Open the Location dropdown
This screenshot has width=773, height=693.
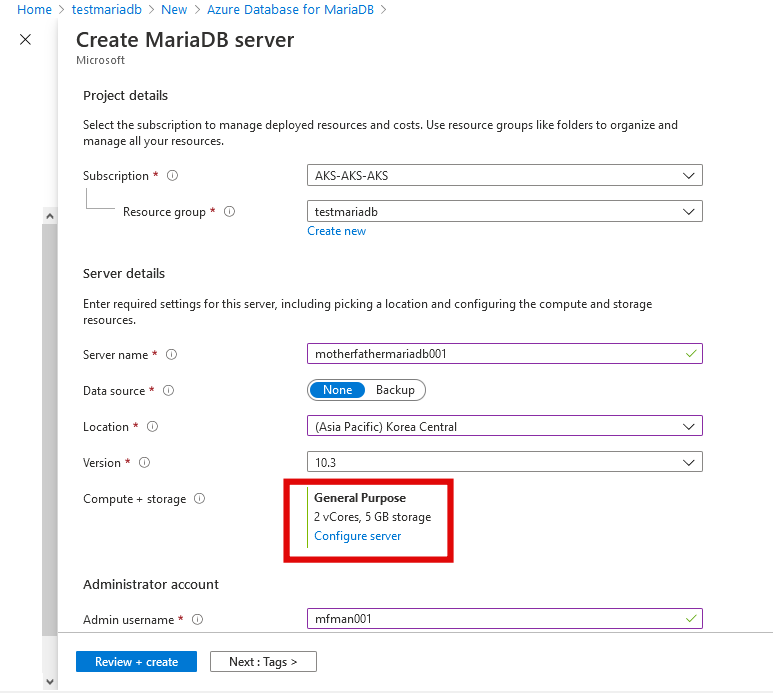[x=504, y=426]
